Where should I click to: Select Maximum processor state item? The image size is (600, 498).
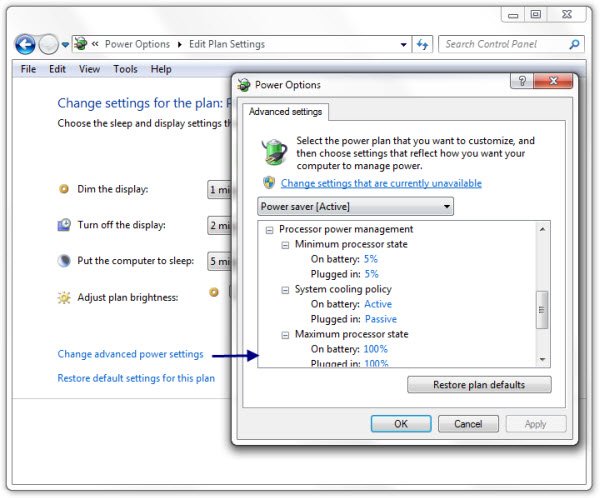[x=352, y=334]
